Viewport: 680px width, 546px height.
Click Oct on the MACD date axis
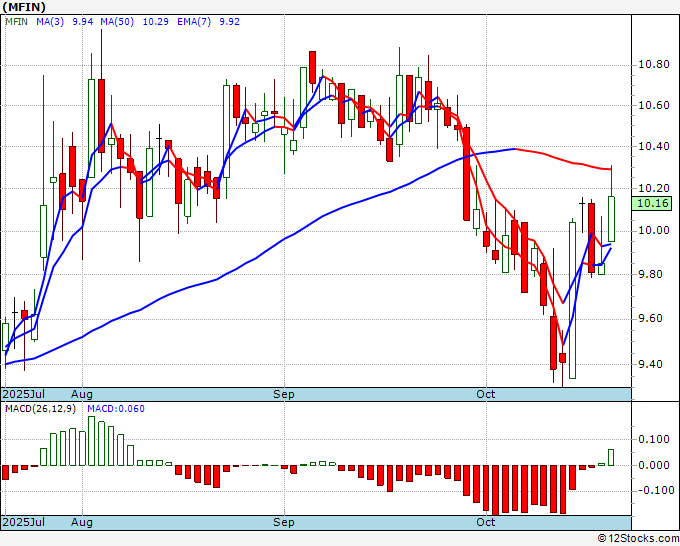pyautogui.click(x=486, y=522)
